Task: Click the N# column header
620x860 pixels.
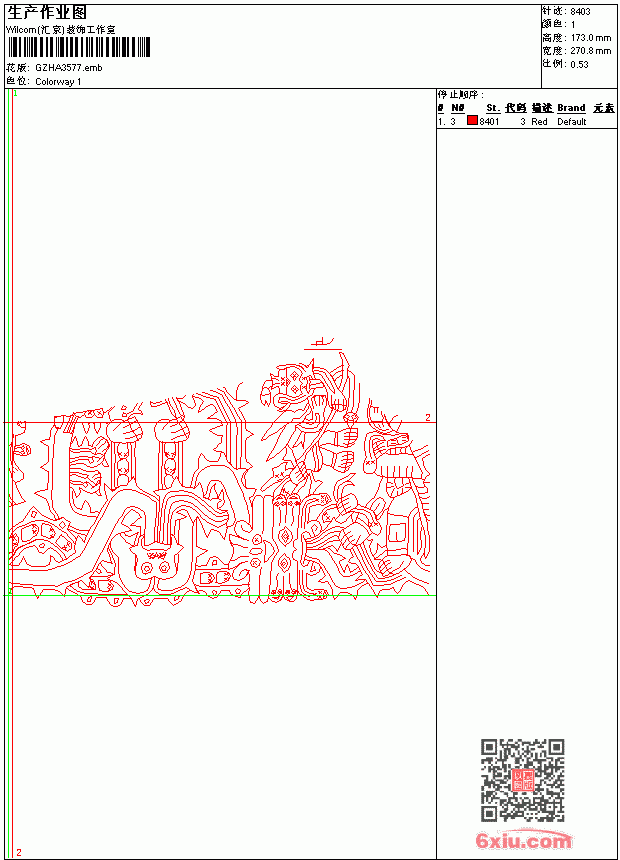Action: [458, 108]
